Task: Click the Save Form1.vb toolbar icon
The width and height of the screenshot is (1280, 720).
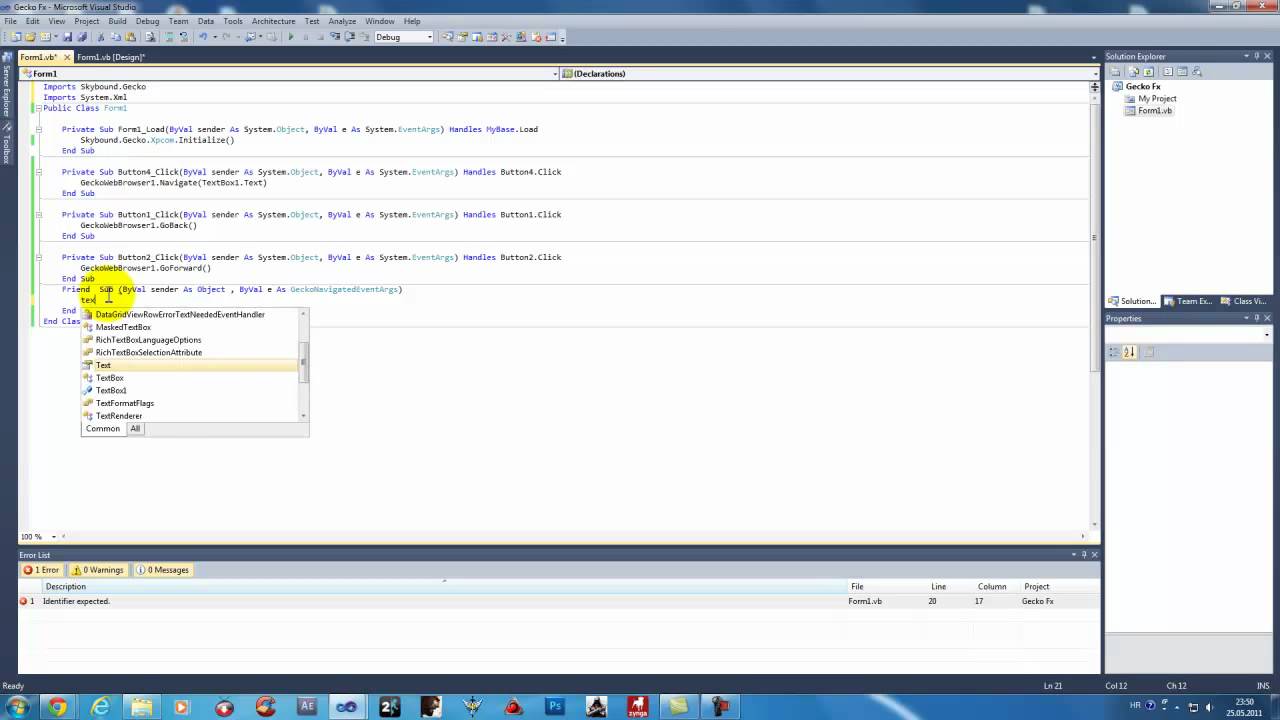Action: (67, 37)
